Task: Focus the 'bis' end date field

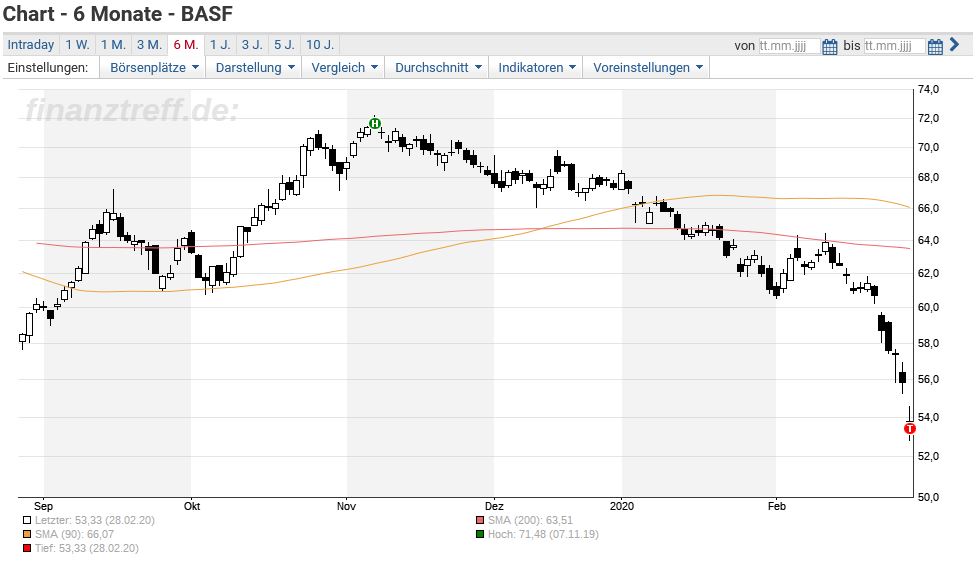Action: [x=894, y=46]
